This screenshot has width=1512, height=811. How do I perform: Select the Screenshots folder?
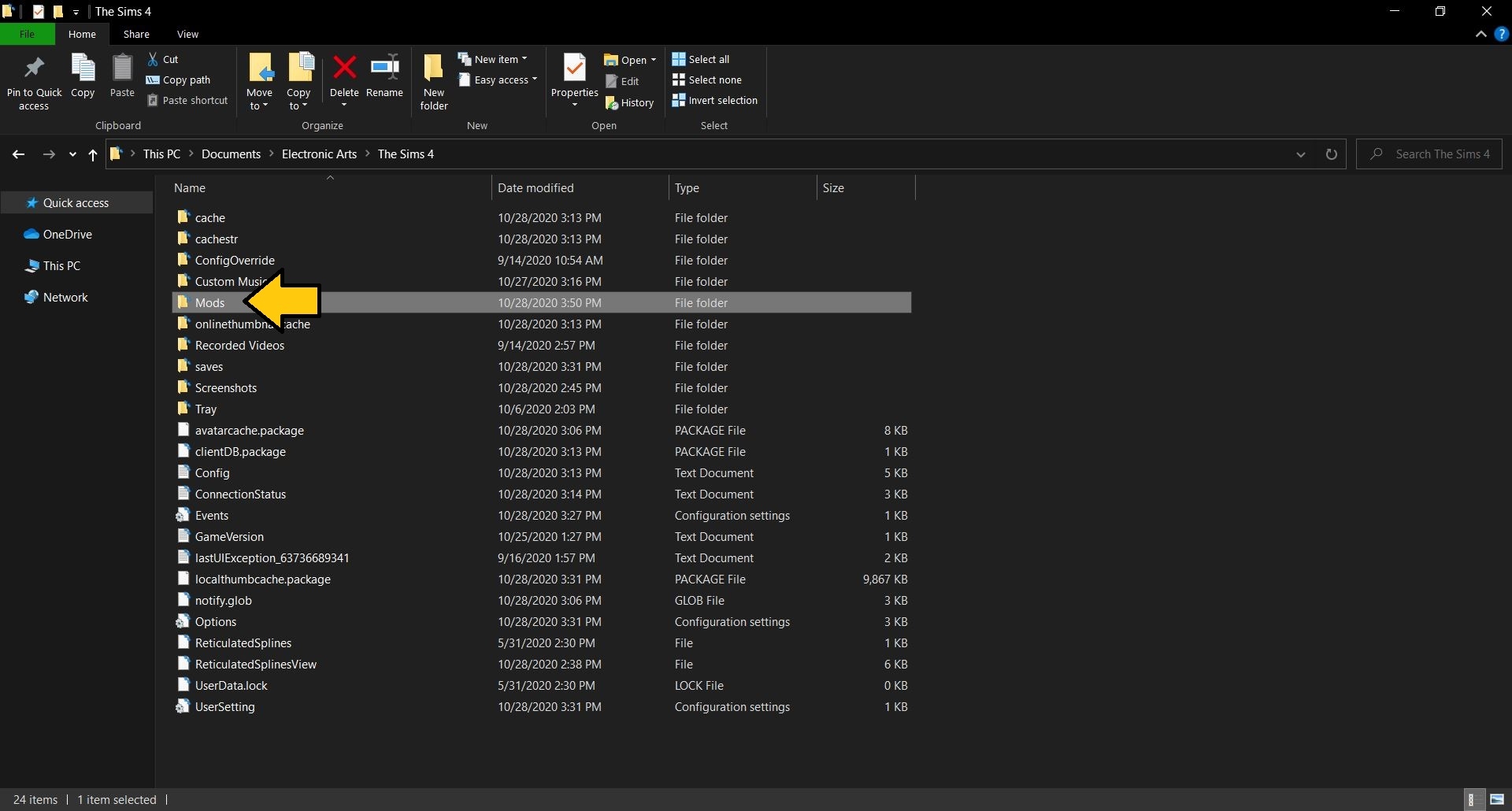[541, 387]
